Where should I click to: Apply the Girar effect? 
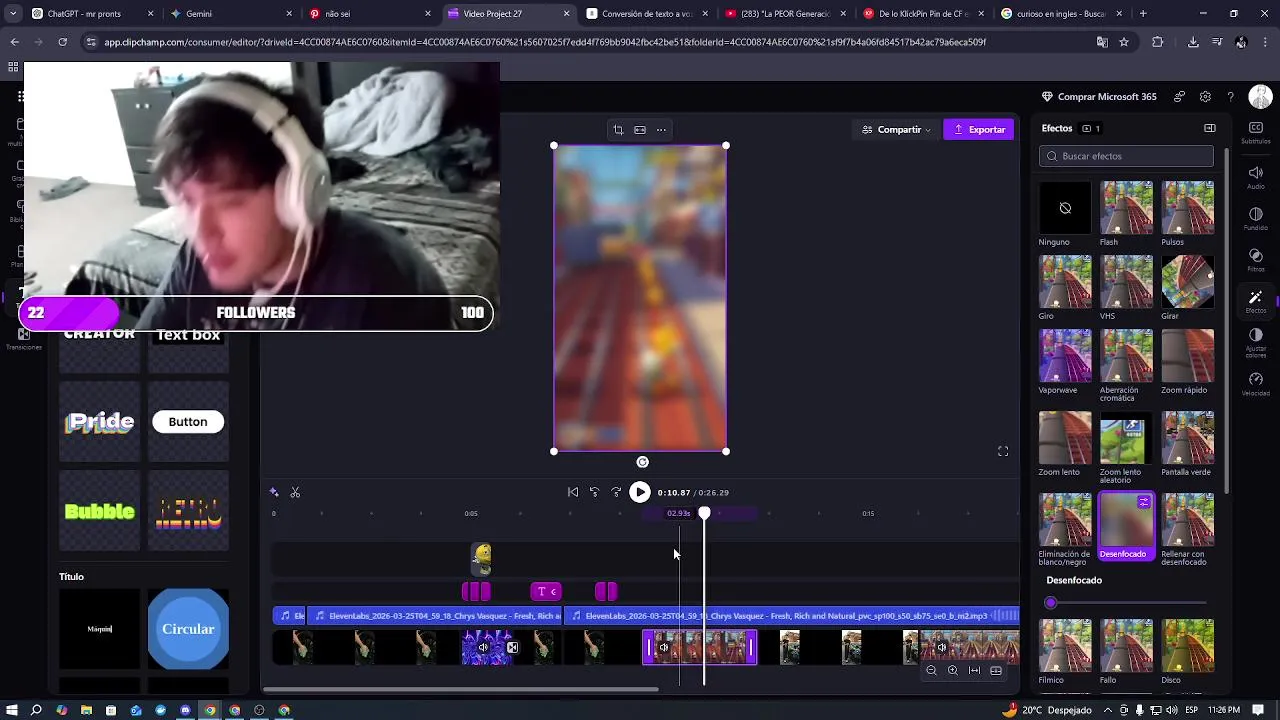1188,282
